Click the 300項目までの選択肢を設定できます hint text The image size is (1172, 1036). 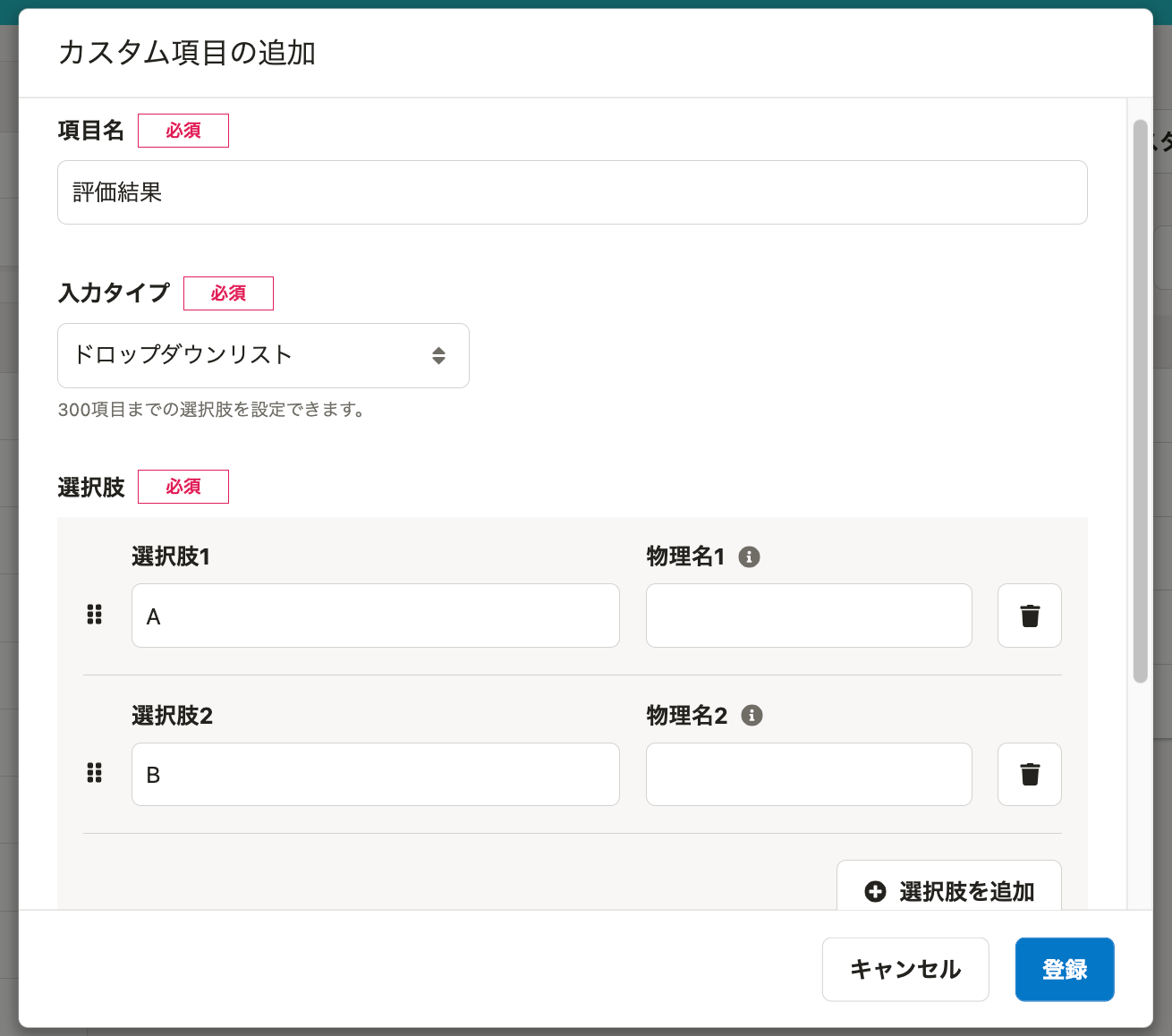(x=211, y=410)
